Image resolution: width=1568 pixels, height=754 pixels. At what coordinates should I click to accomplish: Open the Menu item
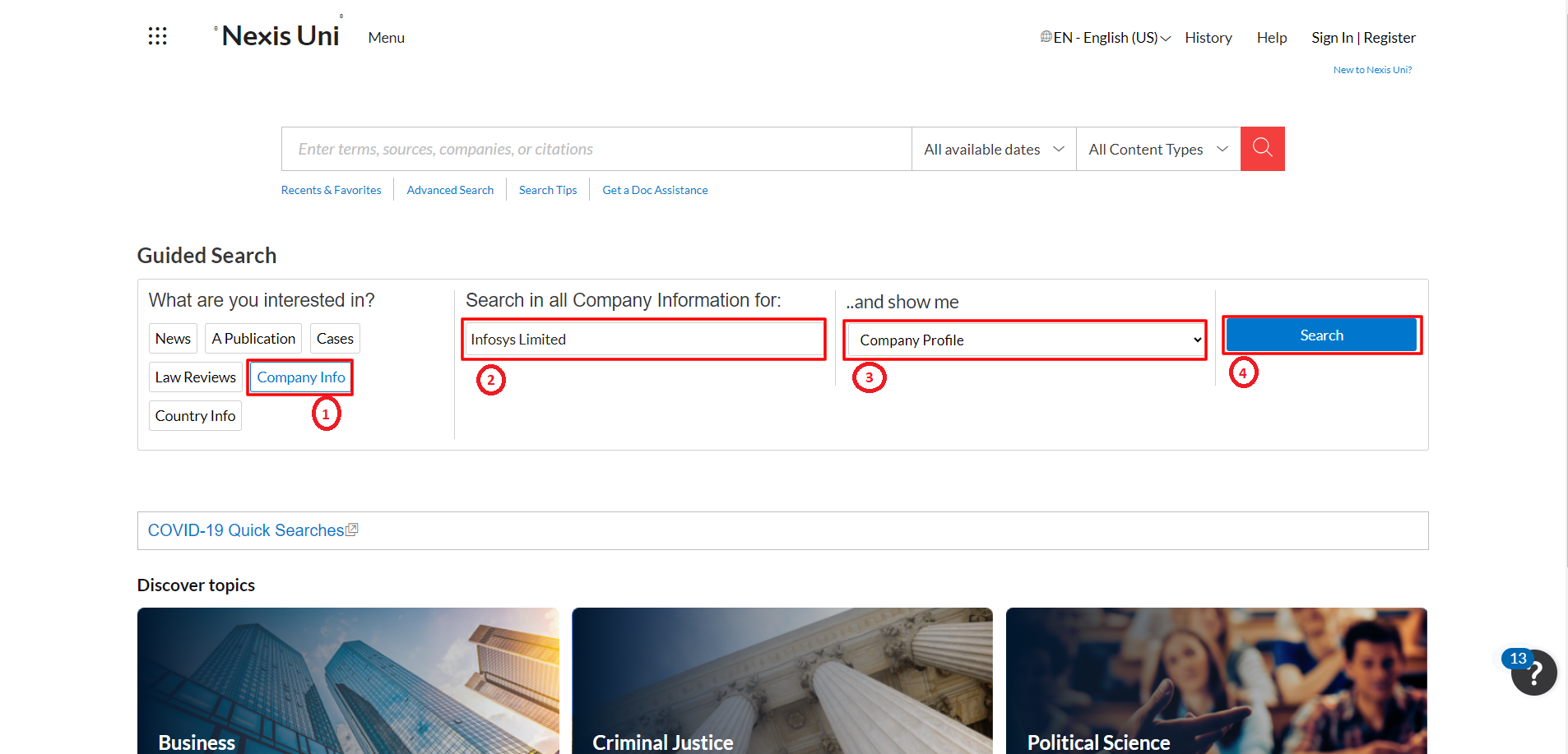coord(387,38)
